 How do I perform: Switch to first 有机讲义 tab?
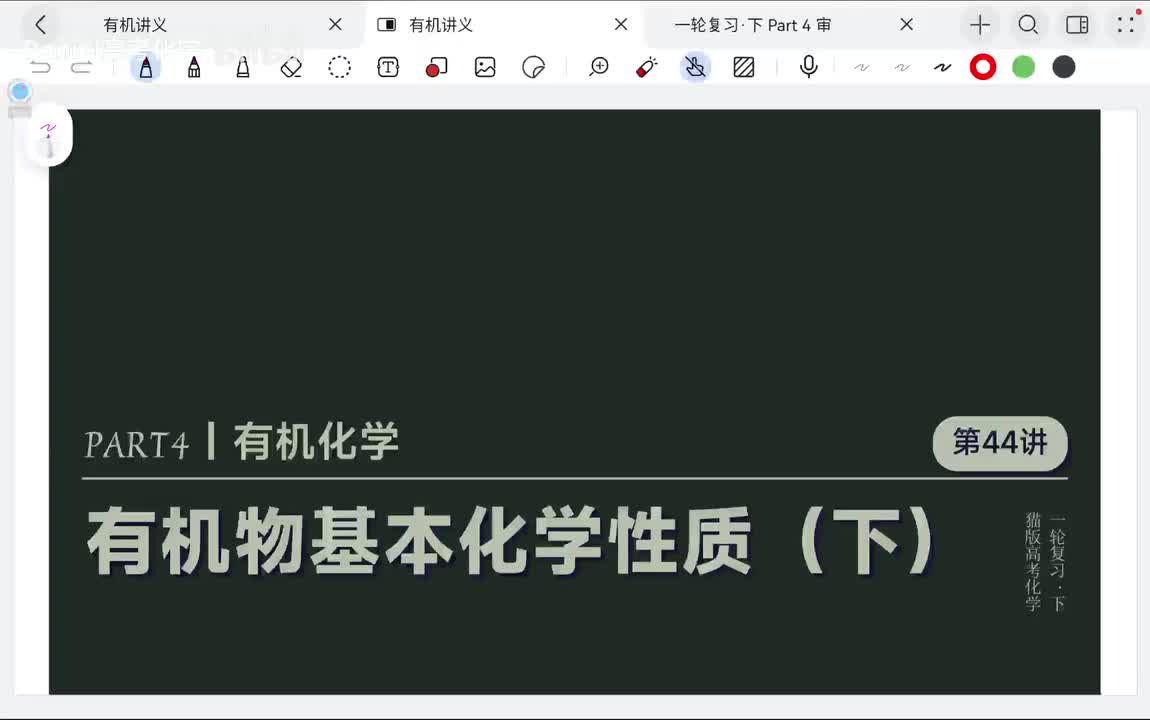pyautogui.click(x=135, y=25)
